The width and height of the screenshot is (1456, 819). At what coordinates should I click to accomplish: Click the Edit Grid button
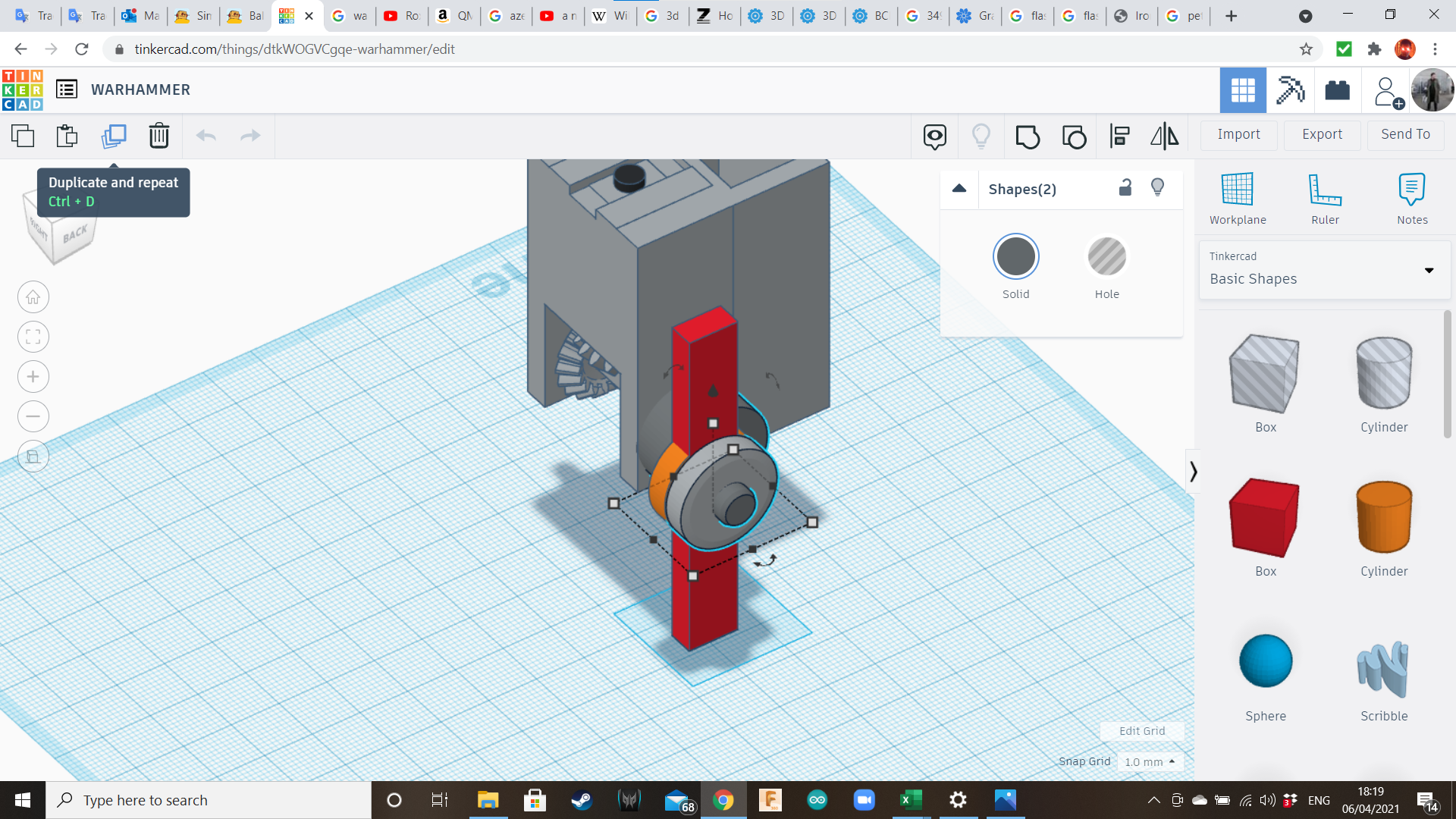(x=1141, y=731)
